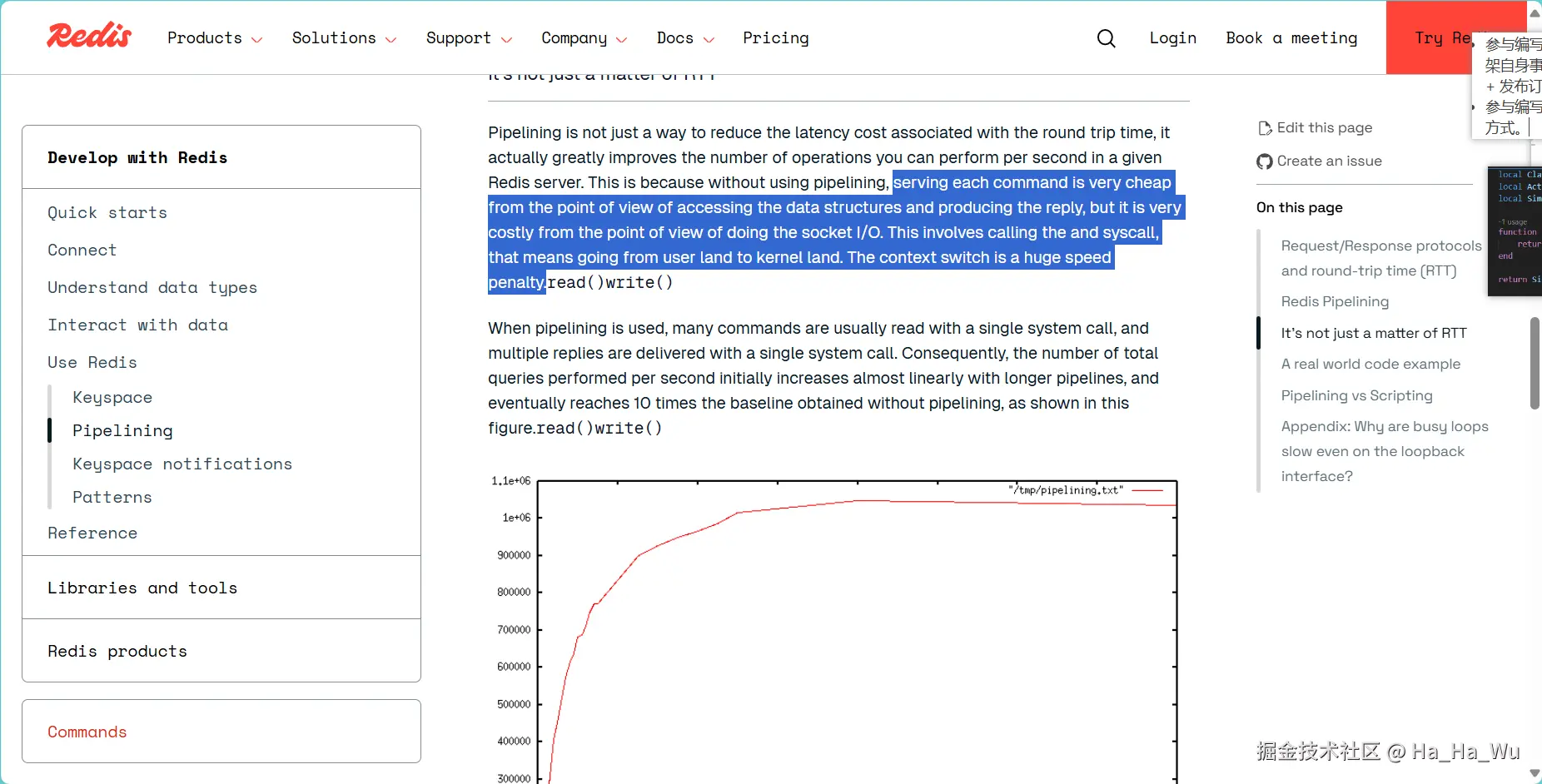
Task: Click the page vertical scrollbar thumb
Action: 1535,364
